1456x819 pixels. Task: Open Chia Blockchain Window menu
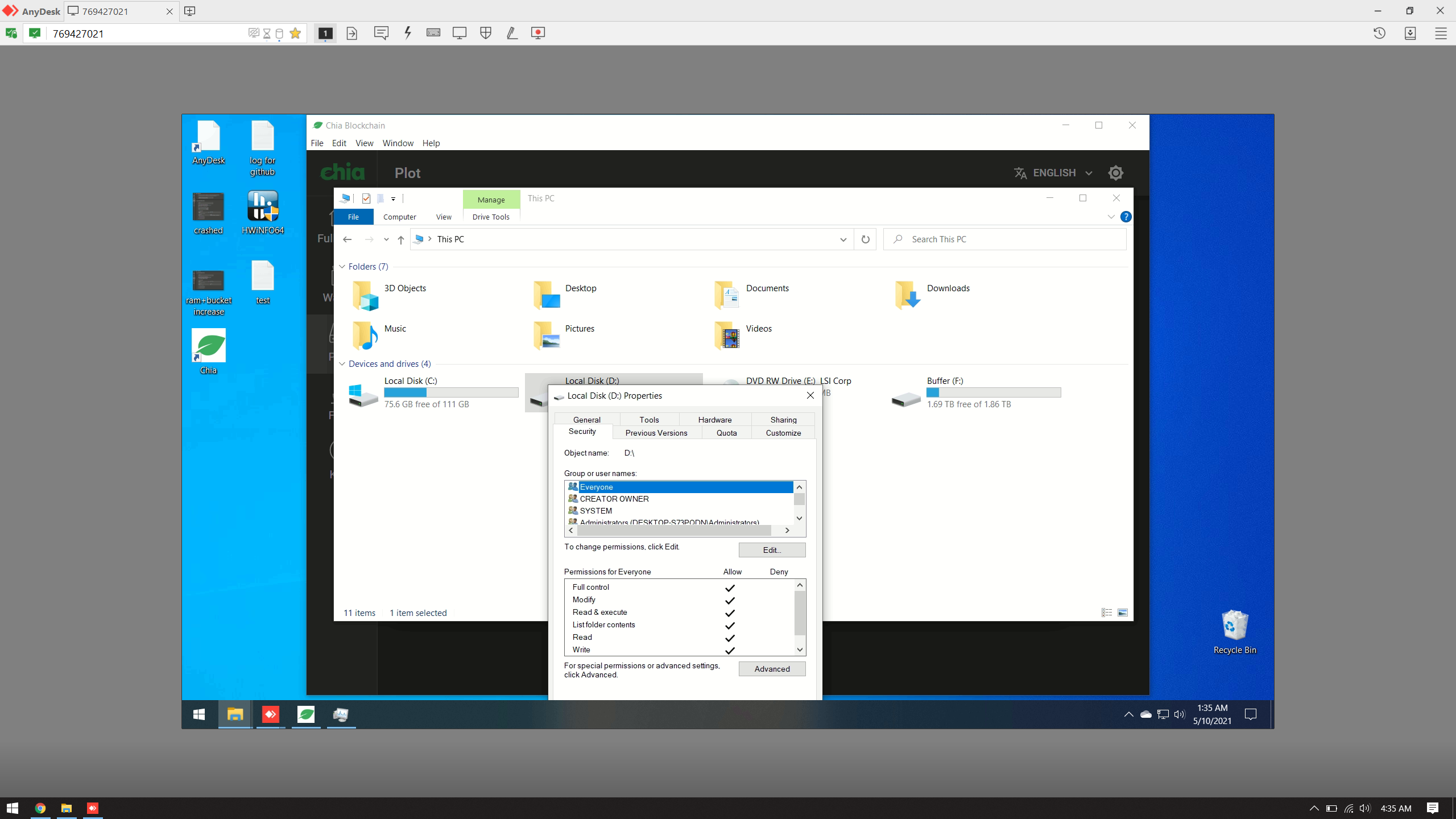pyautogui.click(x=398, y=143)
